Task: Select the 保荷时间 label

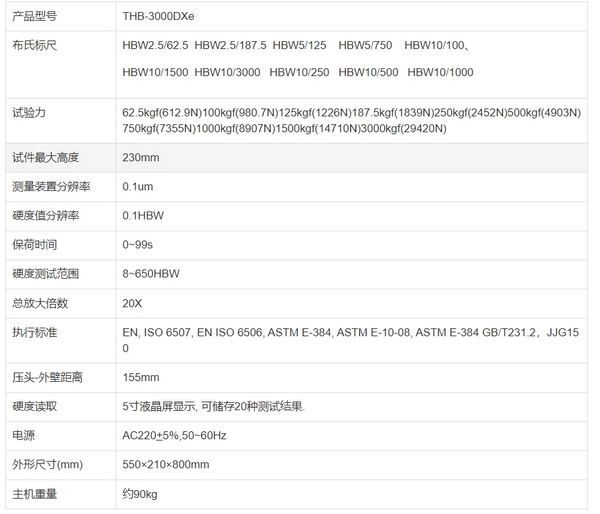Action: [34, 245]
